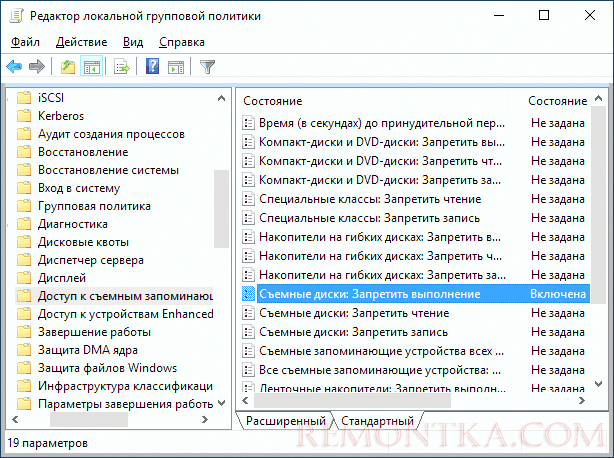Image resolution: width=614 pixels, height=458 pixels.
Task: Click the iSCSI folder icon
Action: tap(24, 97)
